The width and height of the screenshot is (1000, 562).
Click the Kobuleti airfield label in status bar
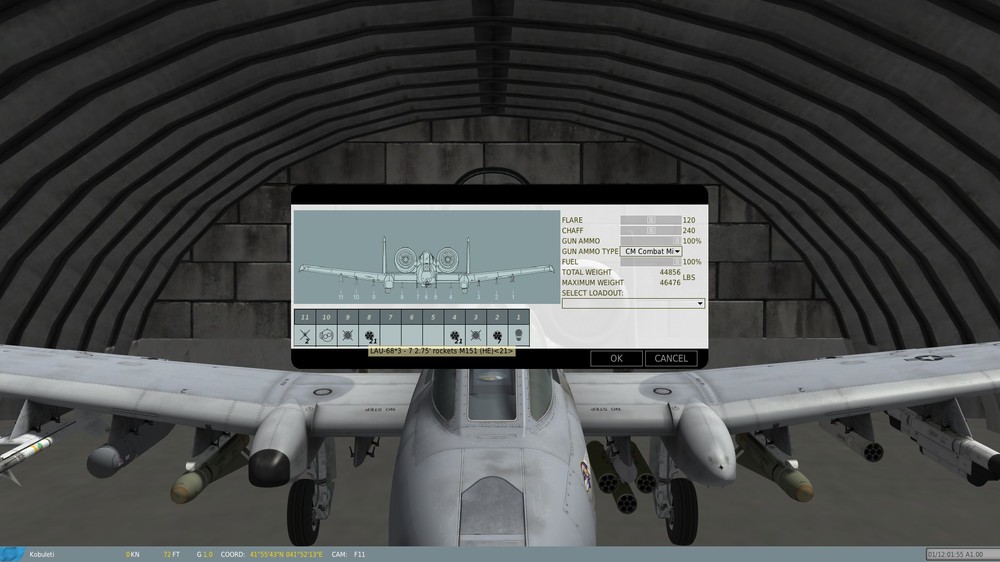pos(41,554)
